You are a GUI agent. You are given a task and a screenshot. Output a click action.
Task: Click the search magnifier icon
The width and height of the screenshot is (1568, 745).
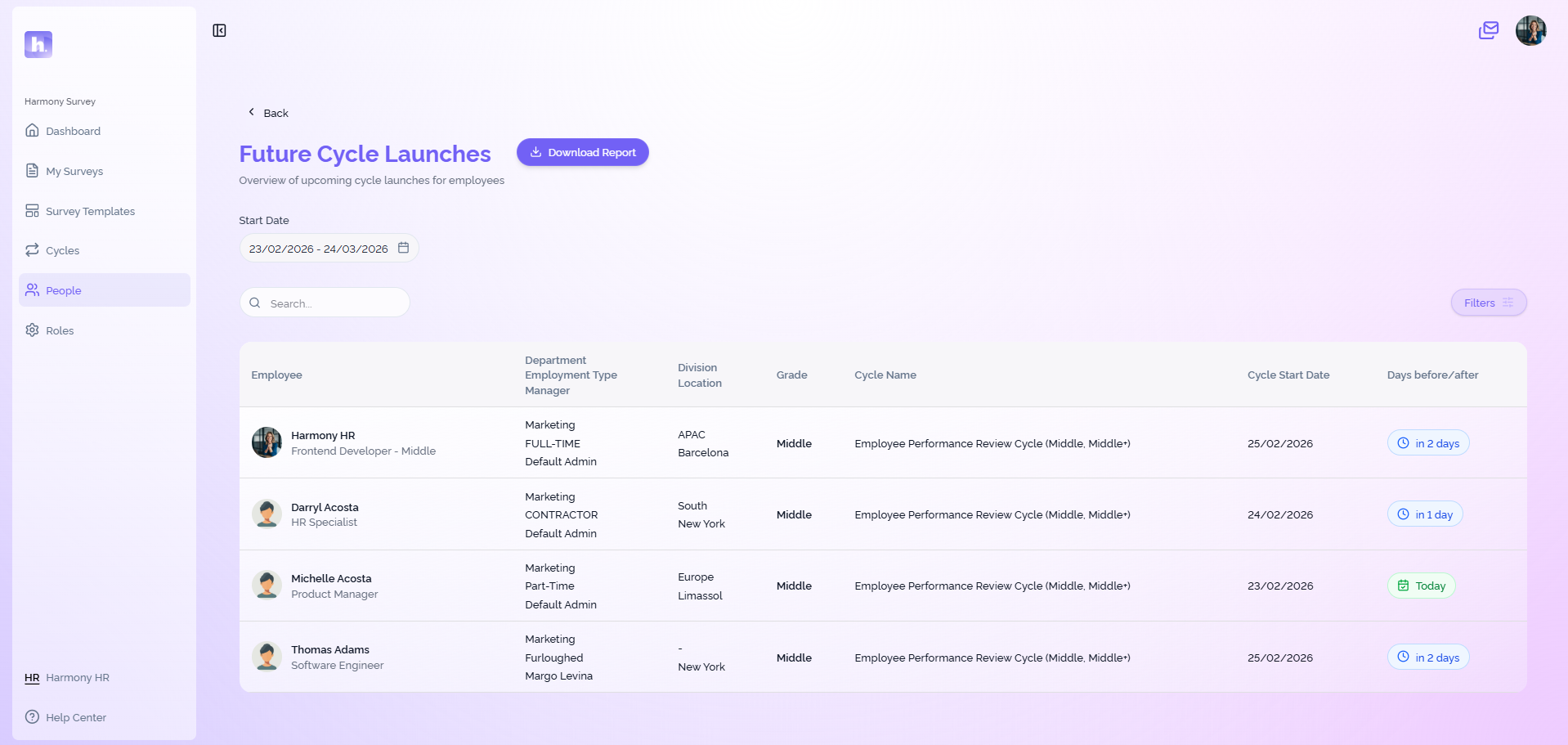[255, 302]
